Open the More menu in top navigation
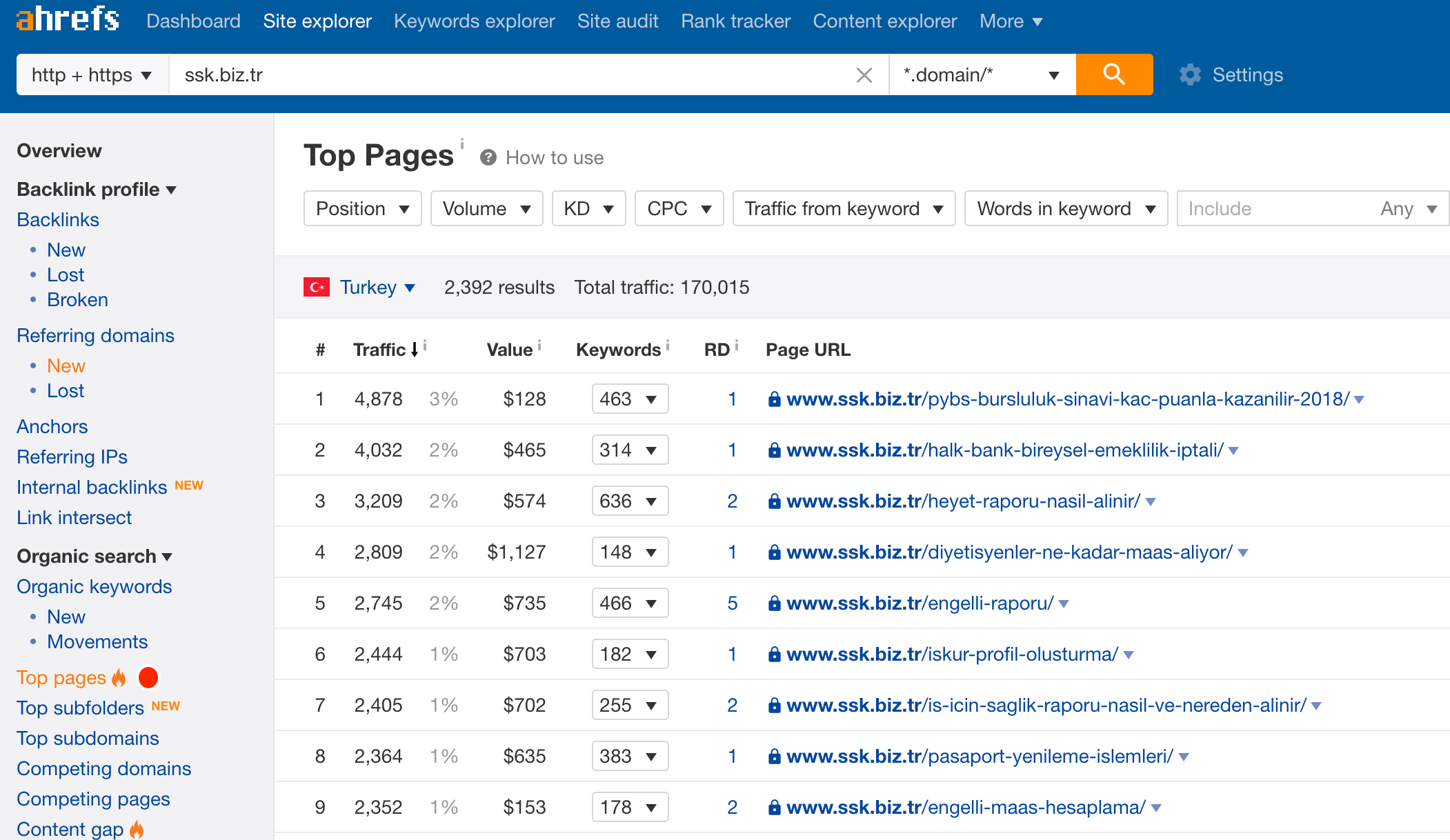The height and width of the screenshot is (840, 1450). tap(1011, 21)
